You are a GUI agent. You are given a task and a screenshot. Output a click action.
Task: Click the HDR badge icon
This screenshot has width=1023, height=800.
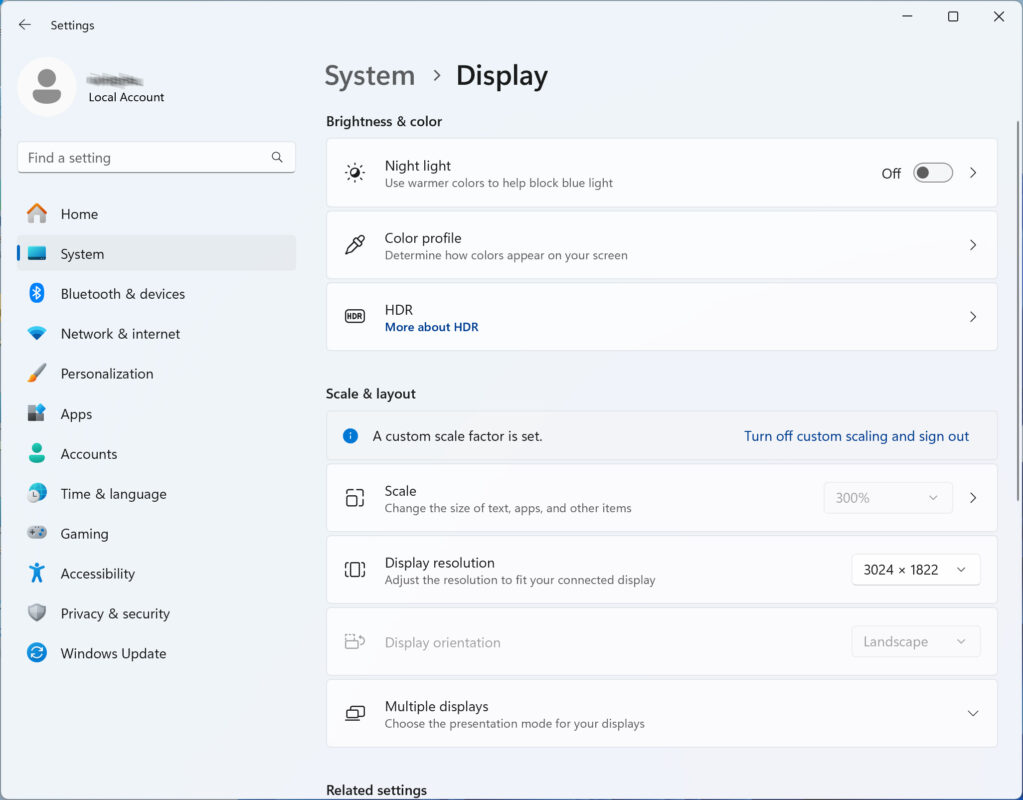355,316
